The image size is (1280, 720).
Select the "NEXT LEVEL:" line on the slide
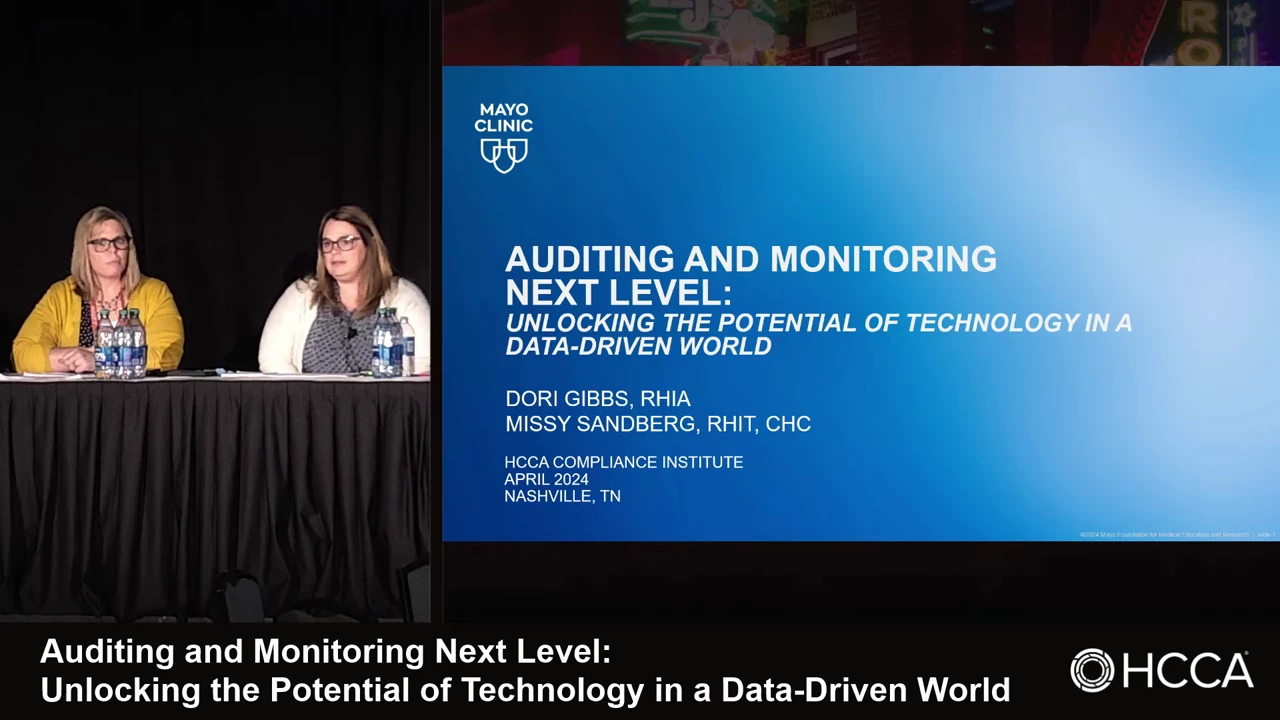pyautogui.click(x=618, y=293)
